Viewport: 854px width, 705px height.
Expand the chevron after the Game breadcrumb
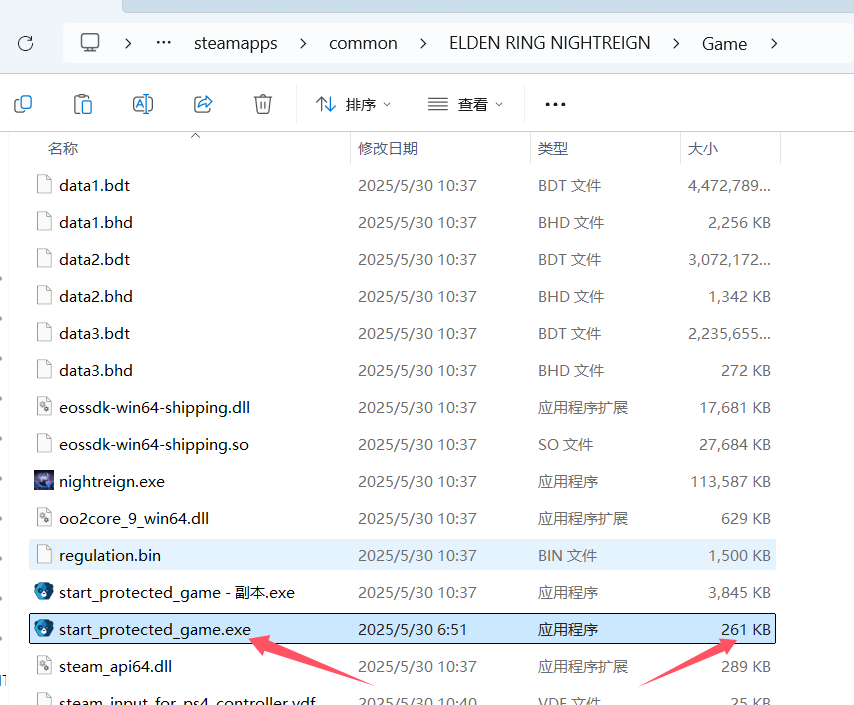[773, 43]
